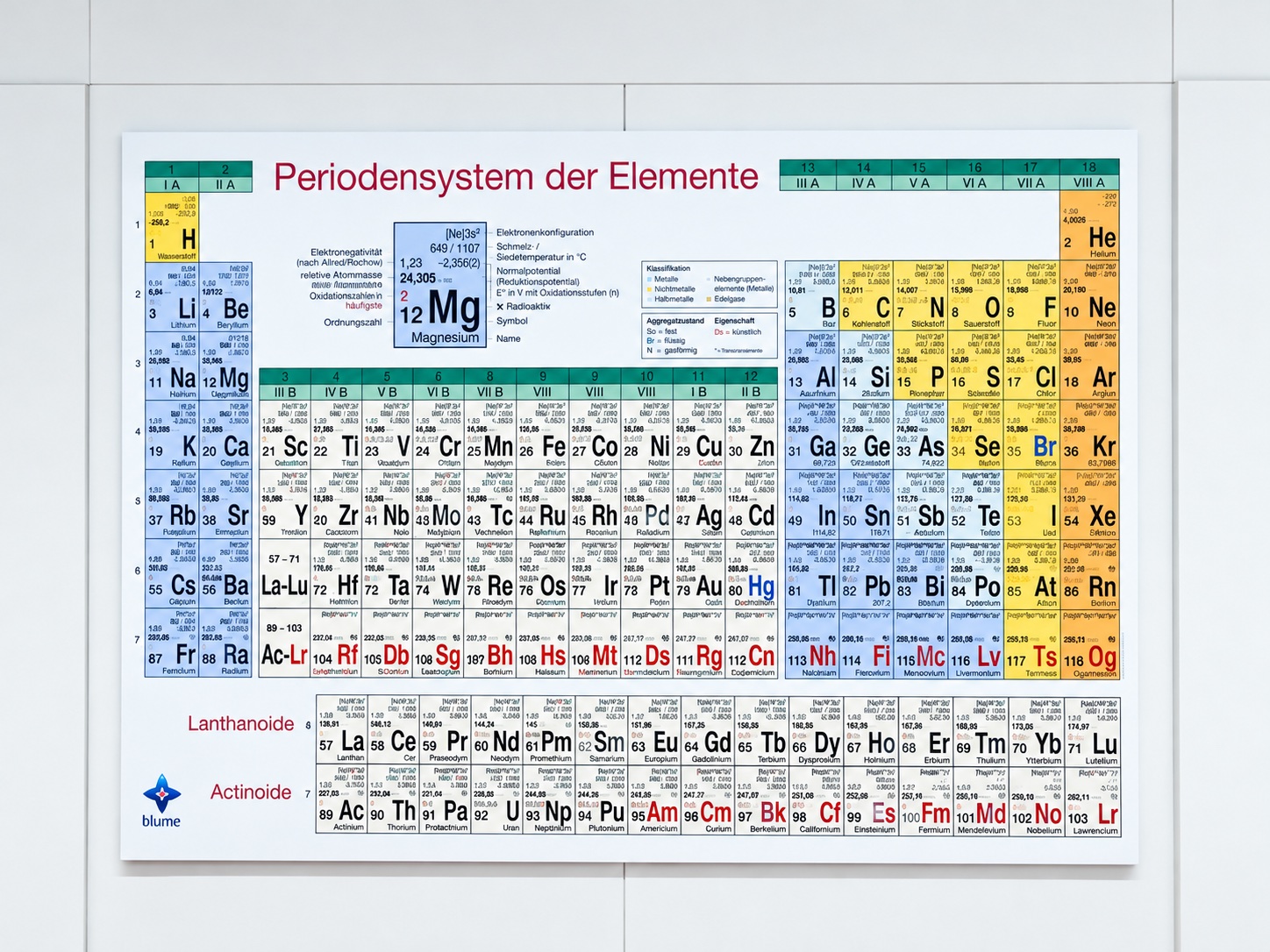Select the 'III B' group header
Screen dimensions: 1270x952
pos(285,392)
